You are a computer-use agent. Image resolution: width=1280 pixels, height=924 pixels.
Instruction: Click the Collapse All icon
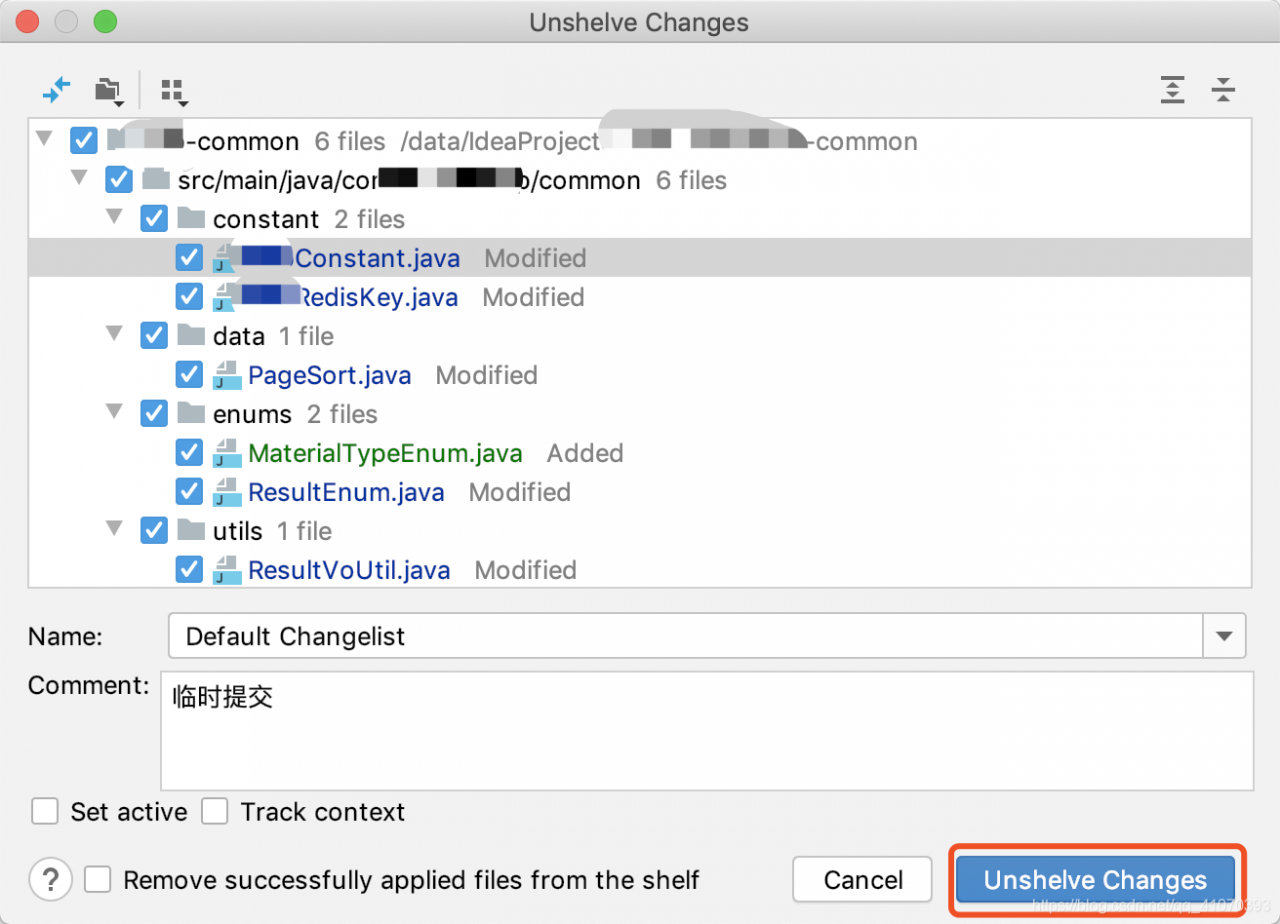tap(1223, 90)
